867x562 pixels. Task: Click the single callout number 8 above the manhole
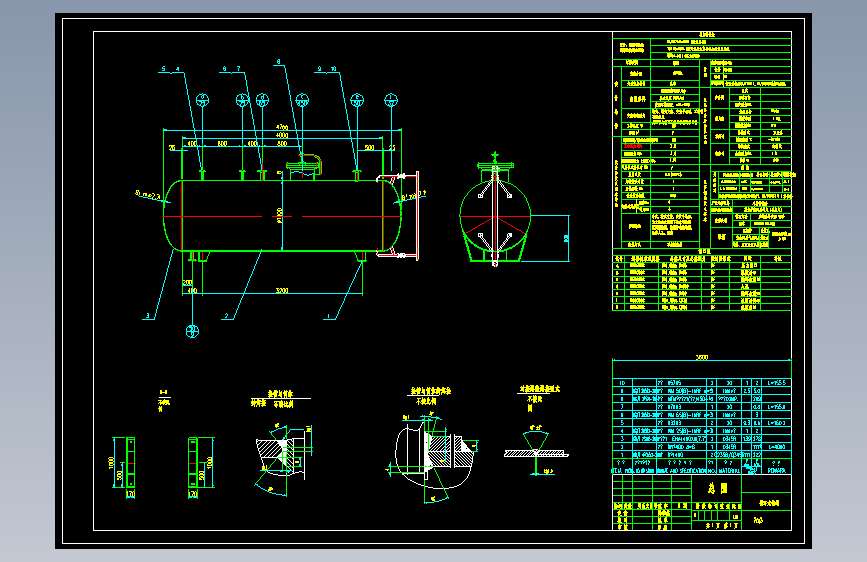tap(278, 62)
